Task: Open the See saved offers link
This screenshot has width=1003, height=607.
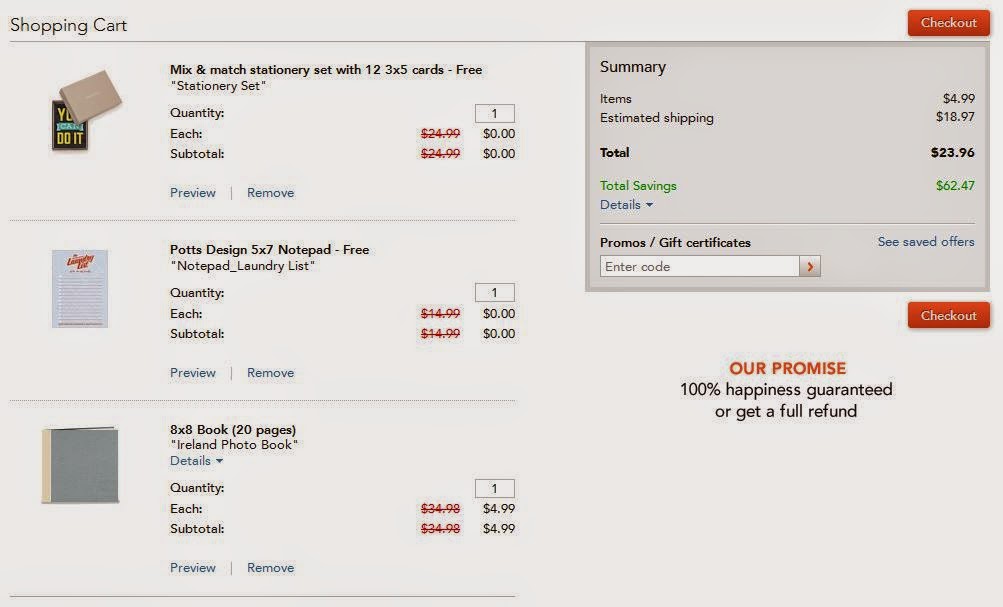Action: coord(926,242)
